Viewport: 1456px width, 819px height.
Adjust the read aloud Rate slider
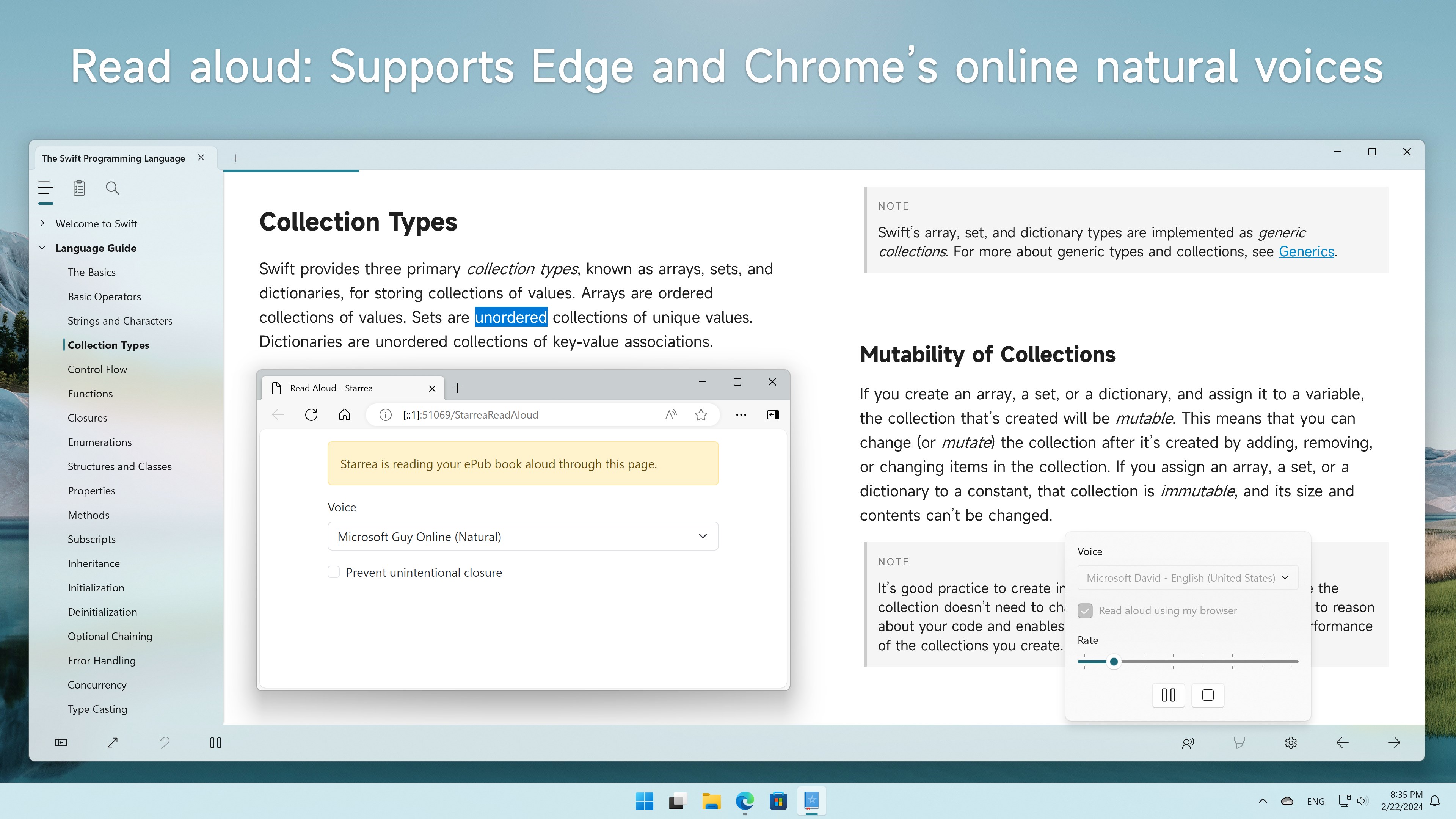[1114, 661]
